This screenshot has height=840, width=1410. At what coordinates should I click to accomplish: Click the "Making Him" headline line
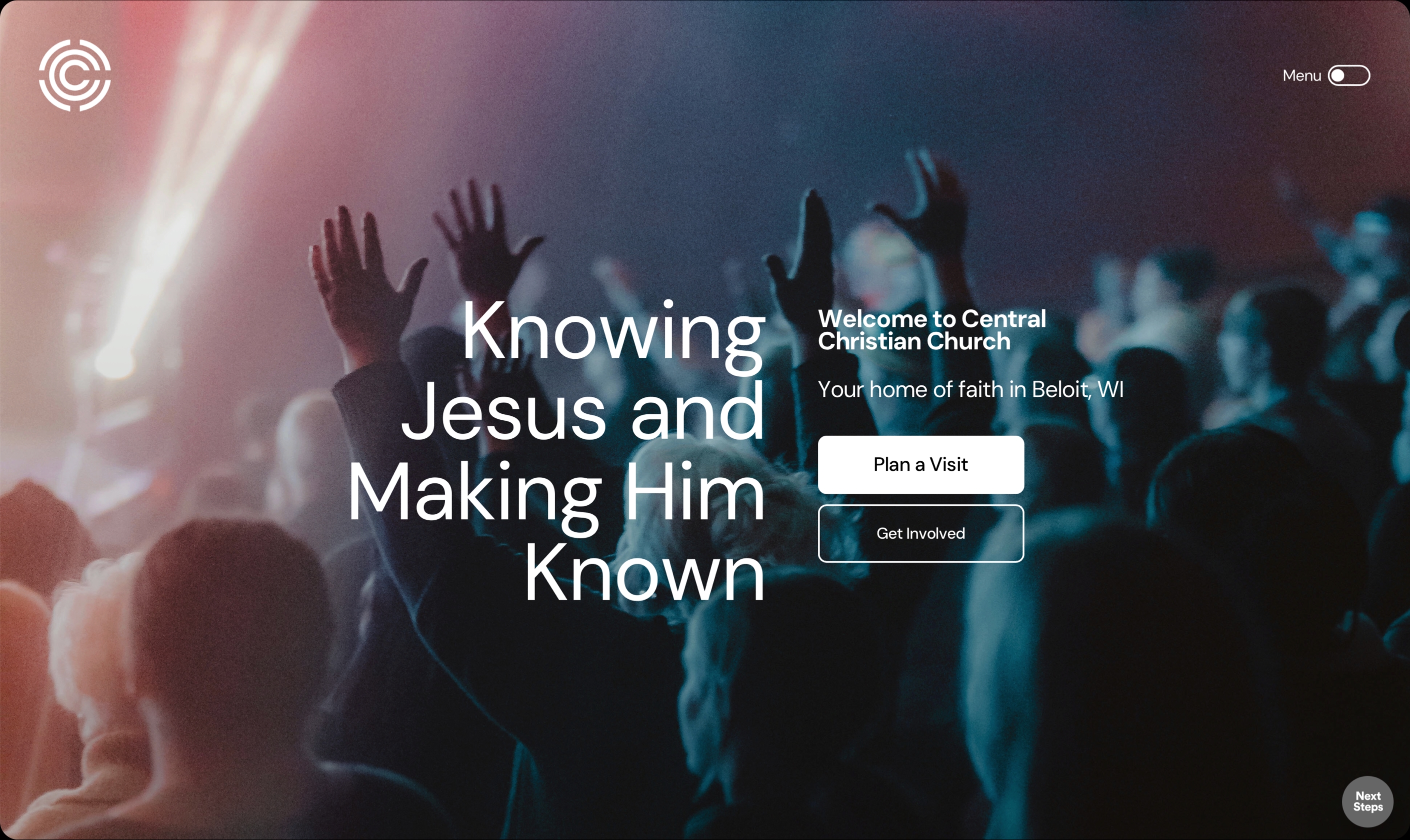(x=556, y=495)
